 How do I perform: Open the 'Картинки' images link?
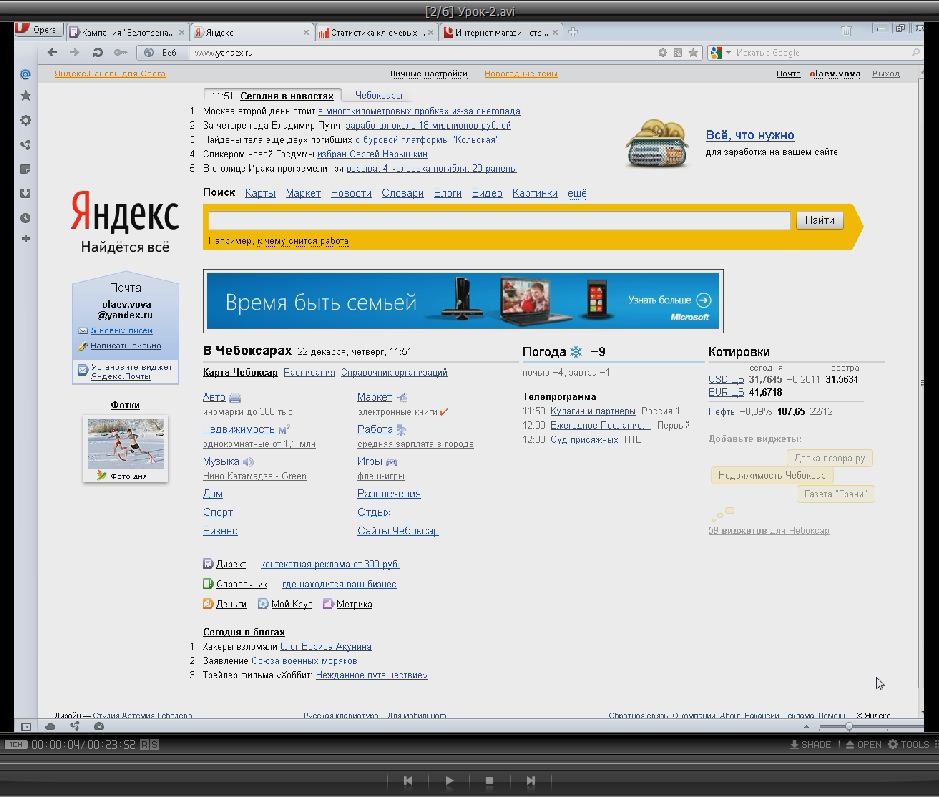(535, 193)
